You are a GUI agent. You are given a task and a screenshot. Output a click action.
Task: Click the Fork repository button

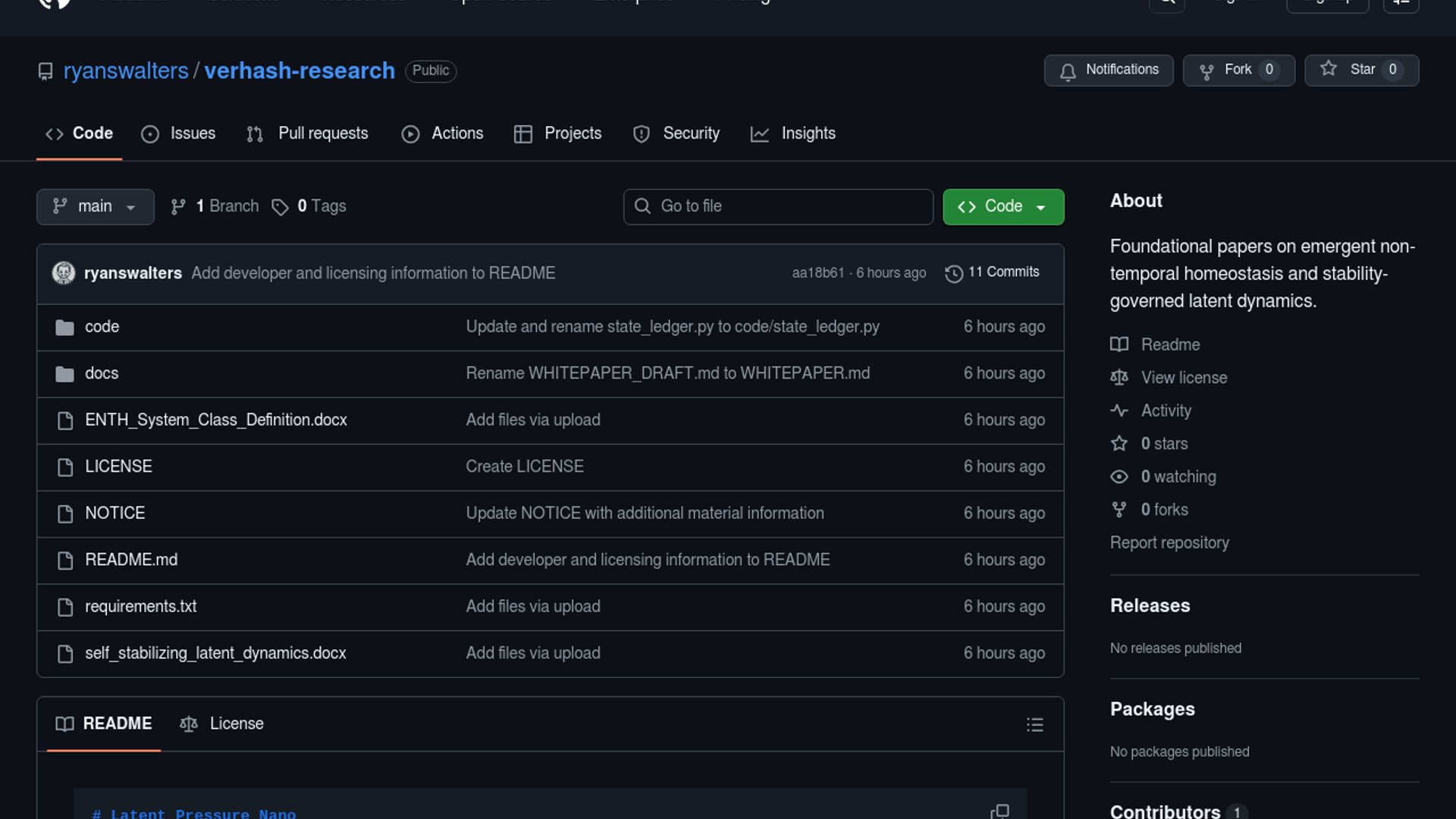coord(1238,70)
